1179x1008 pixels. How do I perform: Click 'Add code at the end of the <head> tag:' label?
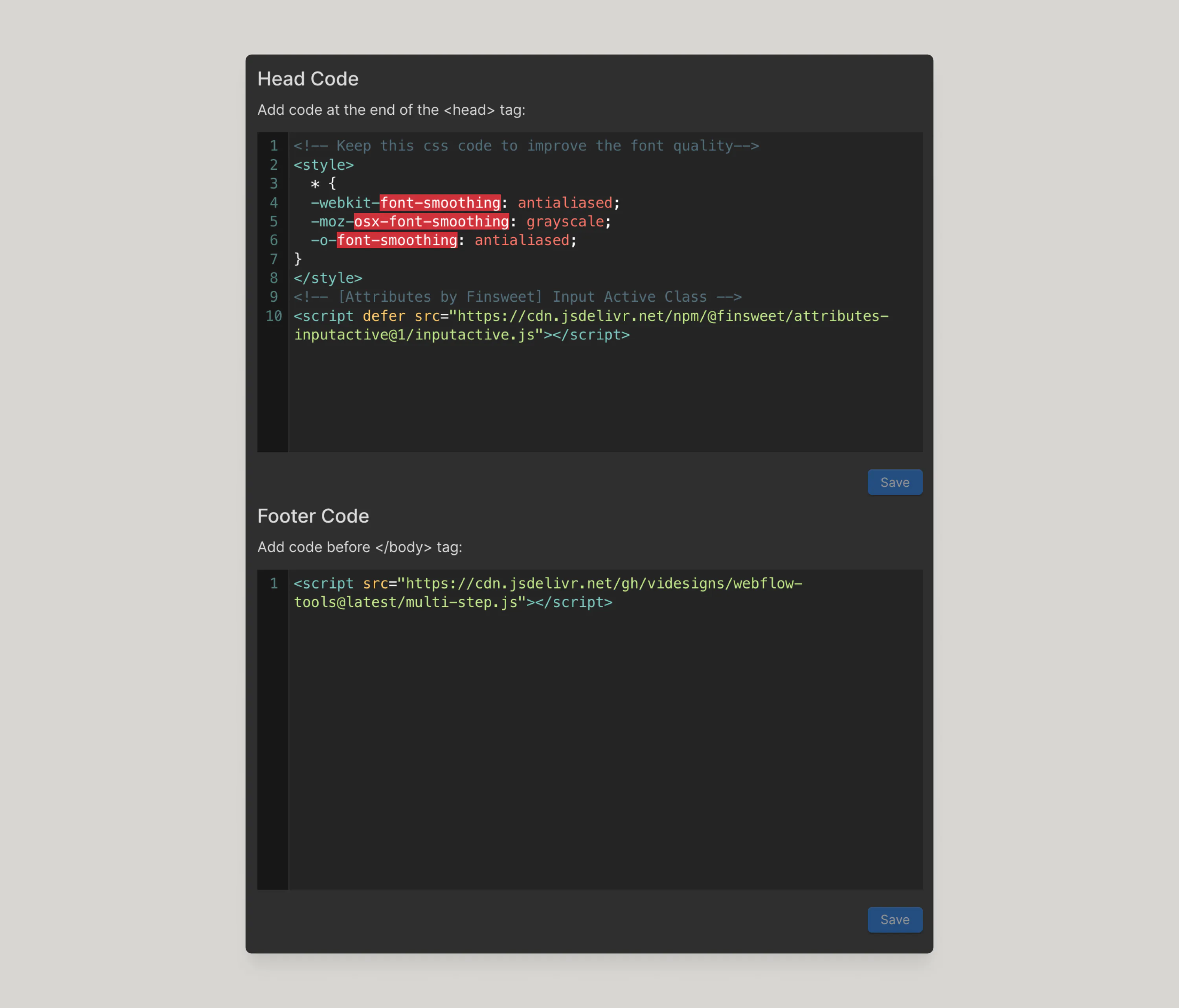pos(391,110)
